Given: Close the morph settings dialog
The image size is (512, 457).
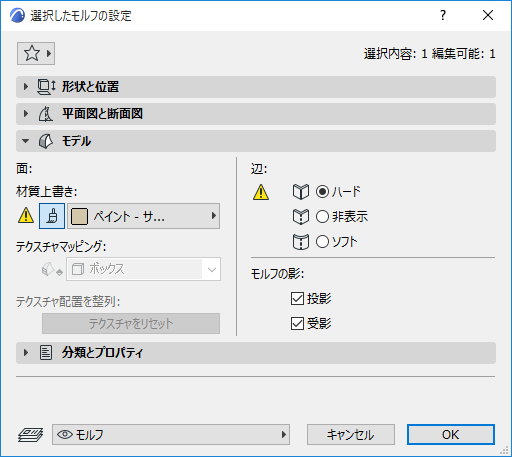Looking at the screenshot, I should [488, 15].
